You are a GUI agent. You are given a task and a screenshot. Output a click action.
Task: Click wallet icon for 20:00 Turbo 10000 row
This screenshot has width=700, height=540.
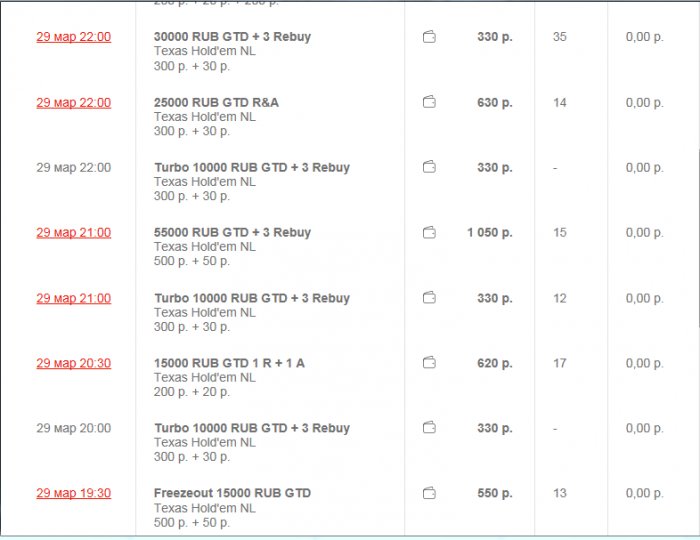(429, 428)
